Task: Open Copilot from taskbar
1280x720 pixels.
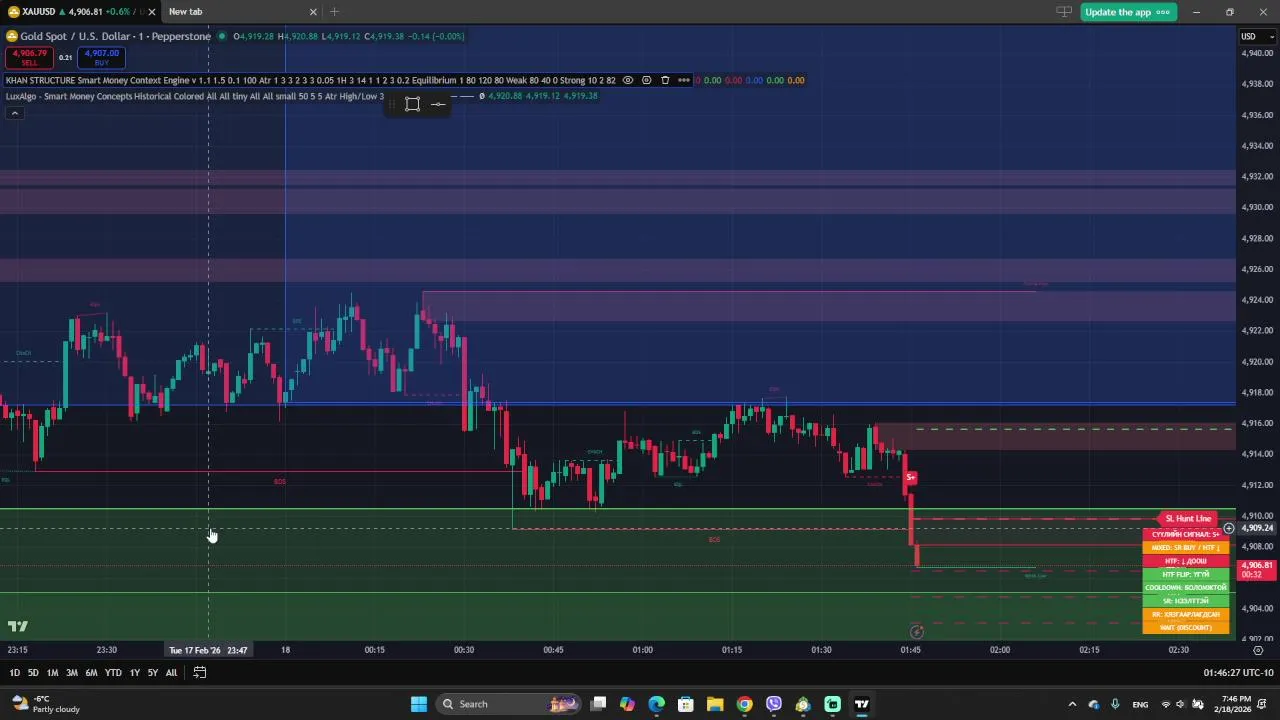Action: tap(627, 704)
